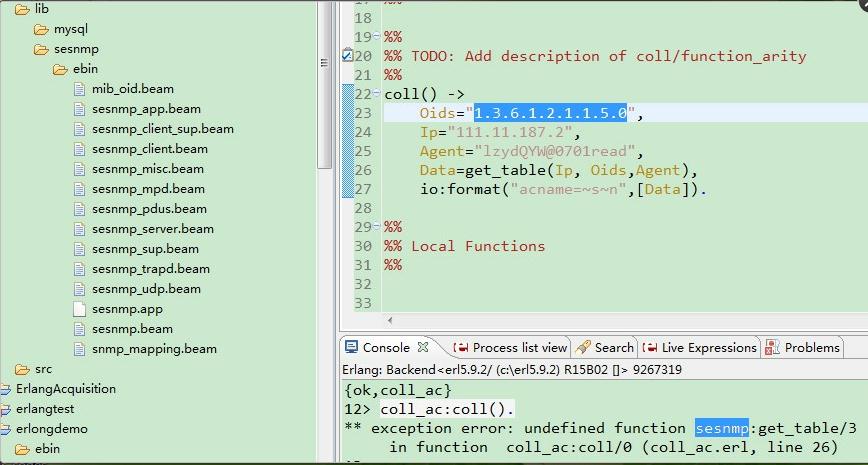Click the sesnmp_pdus.beam file icon
The height and width of the screenshot is (465, 868).
80,209
